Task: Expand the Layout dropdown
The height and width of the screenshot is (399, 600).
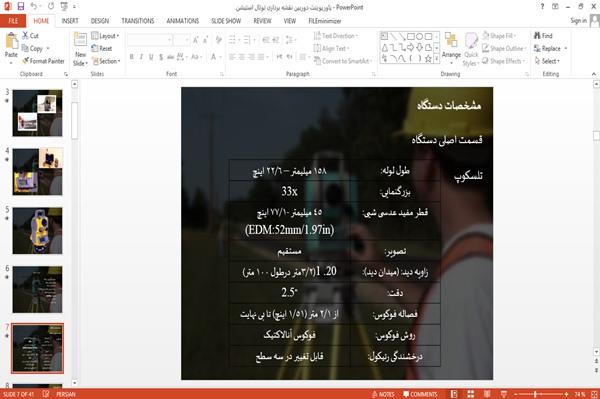Action: (x=105, y=36)
